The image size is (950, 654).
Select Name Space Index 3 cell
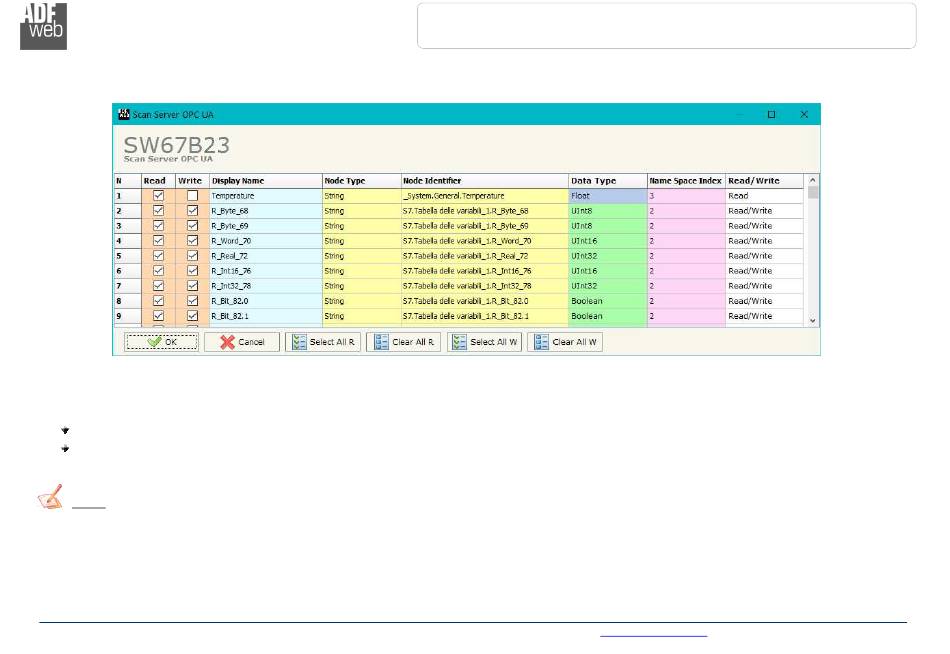[x=686, y=196]
